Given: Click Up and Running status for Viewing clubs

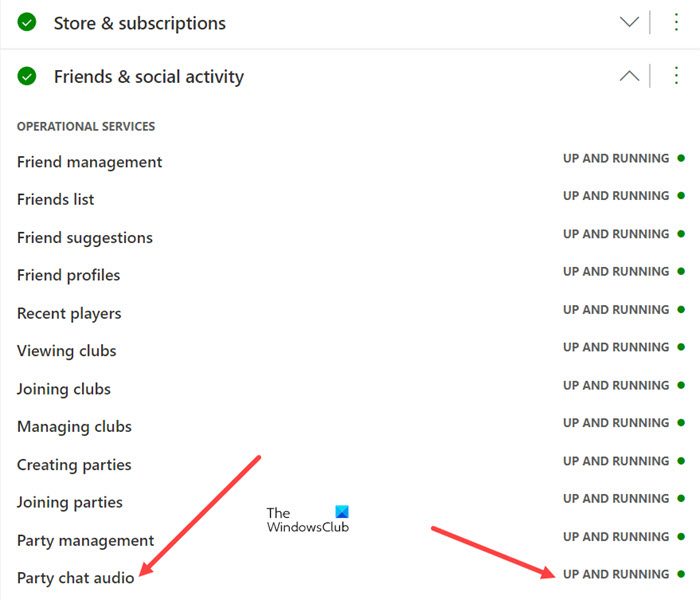Looking at the screenshot, I should pos(616,347).
